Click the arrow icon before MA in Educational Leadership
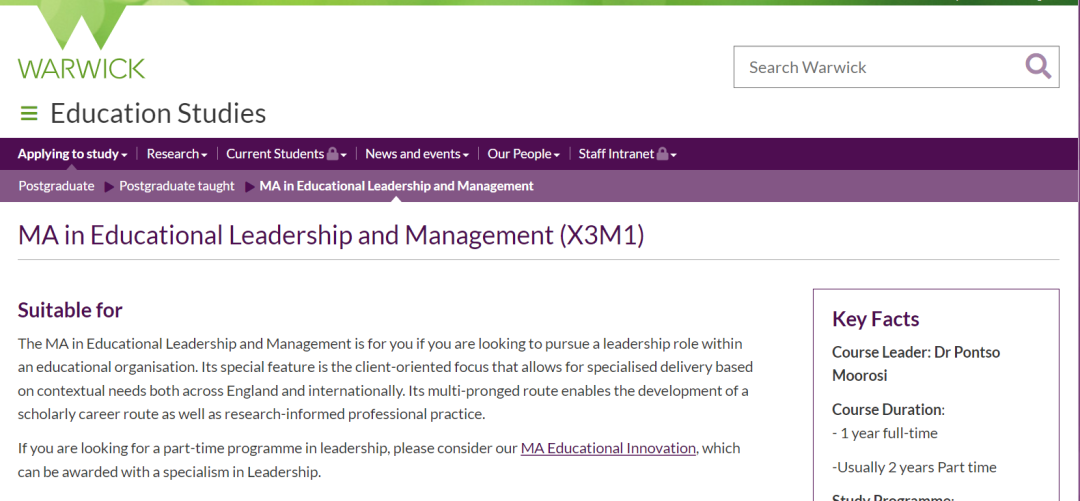1080x501 pixels. pyautogui.click(x=249, y=186)
